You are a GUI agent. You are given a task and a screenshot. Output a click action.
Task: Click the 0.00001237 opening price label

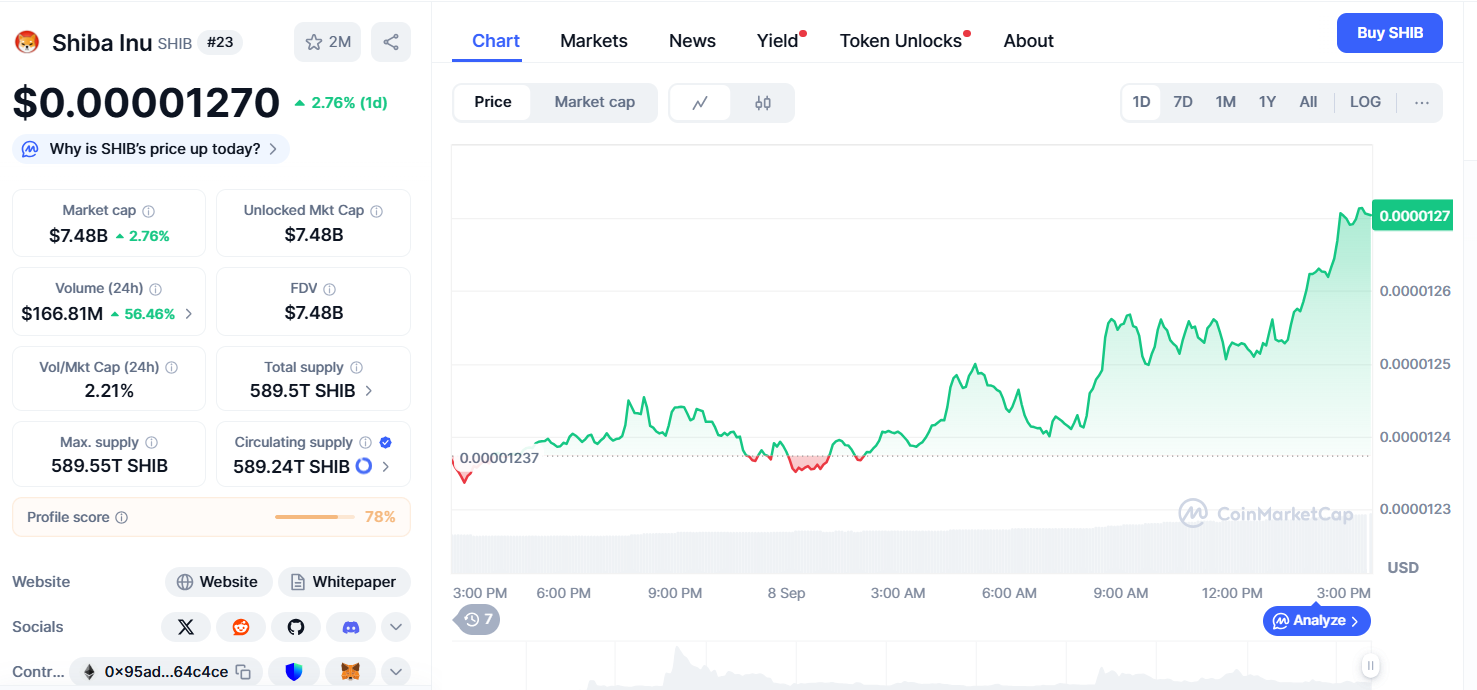pos(499,458)
